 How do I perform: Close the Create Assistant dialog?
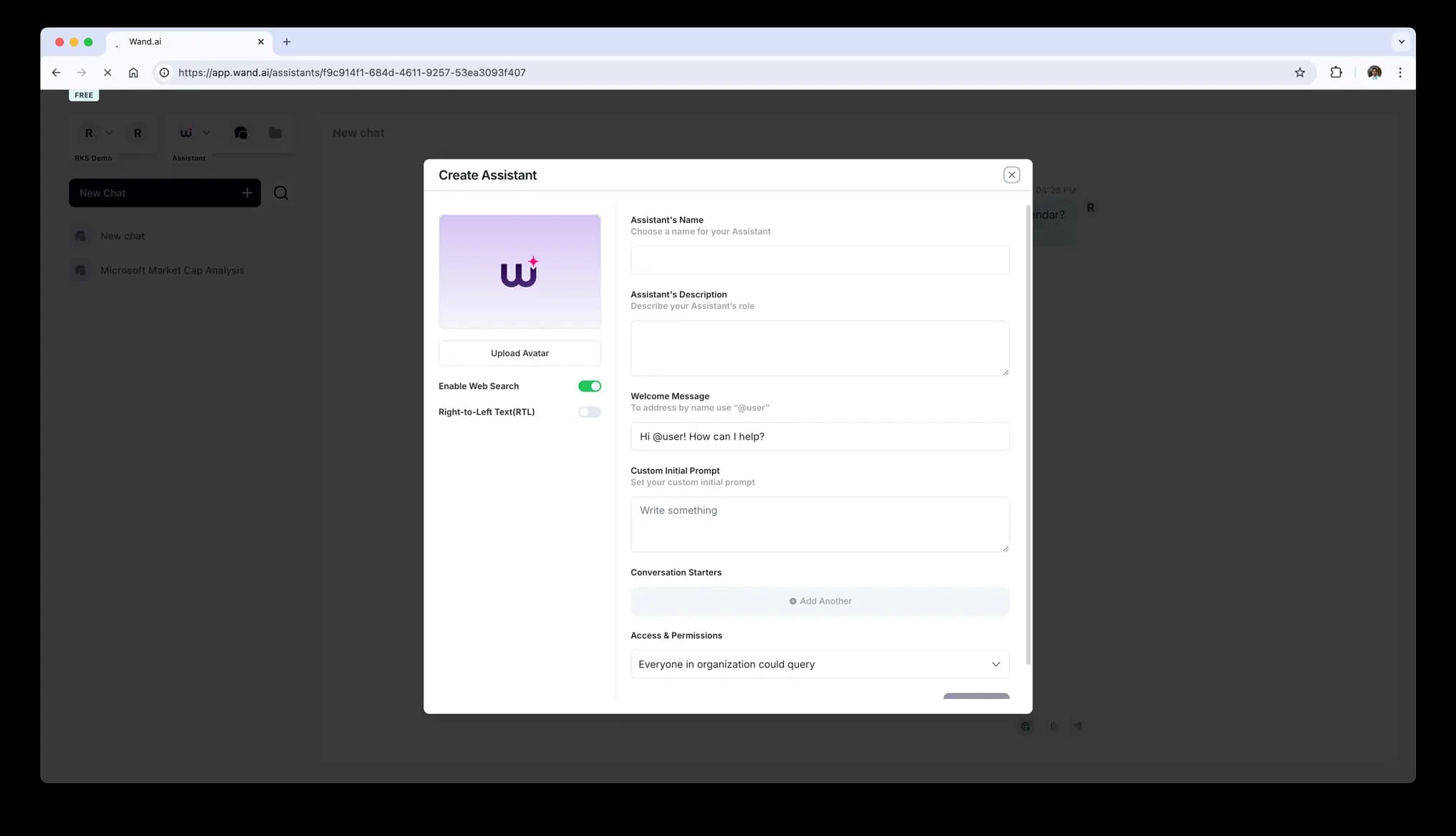click(1011, 175)
